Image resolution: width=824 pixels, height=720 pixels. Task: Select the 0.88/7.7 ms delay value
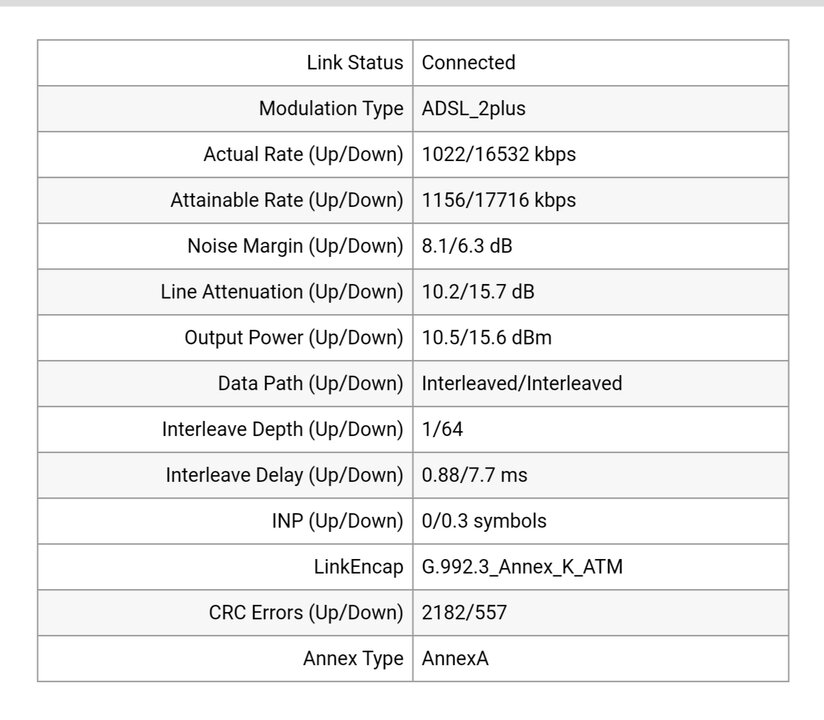coord(475,475)
